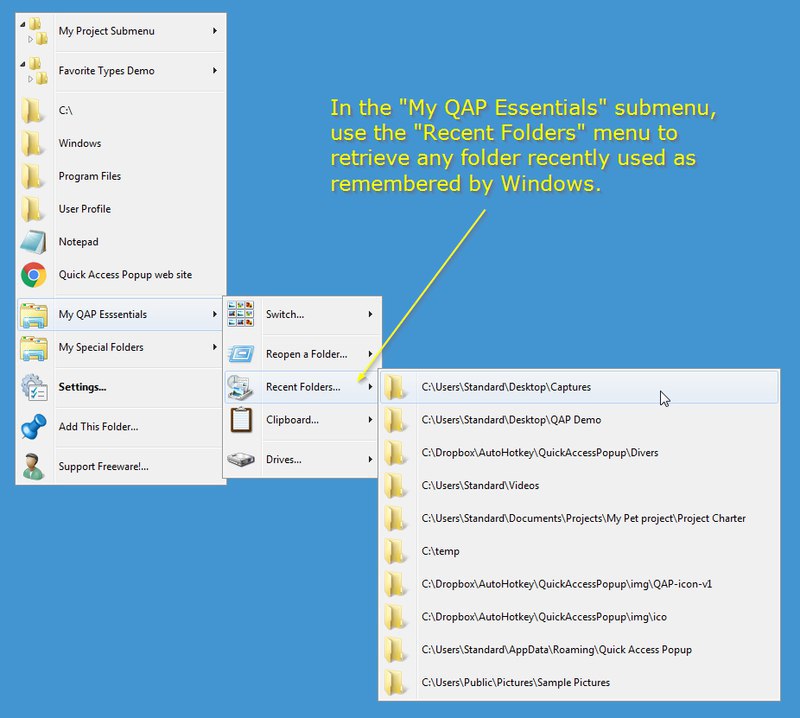Image resolution: width=800 pixels, height=718 pixels.
Task: Open C:\Users\Standard\Desktop\Captures folder
Action: click(579, 387)
